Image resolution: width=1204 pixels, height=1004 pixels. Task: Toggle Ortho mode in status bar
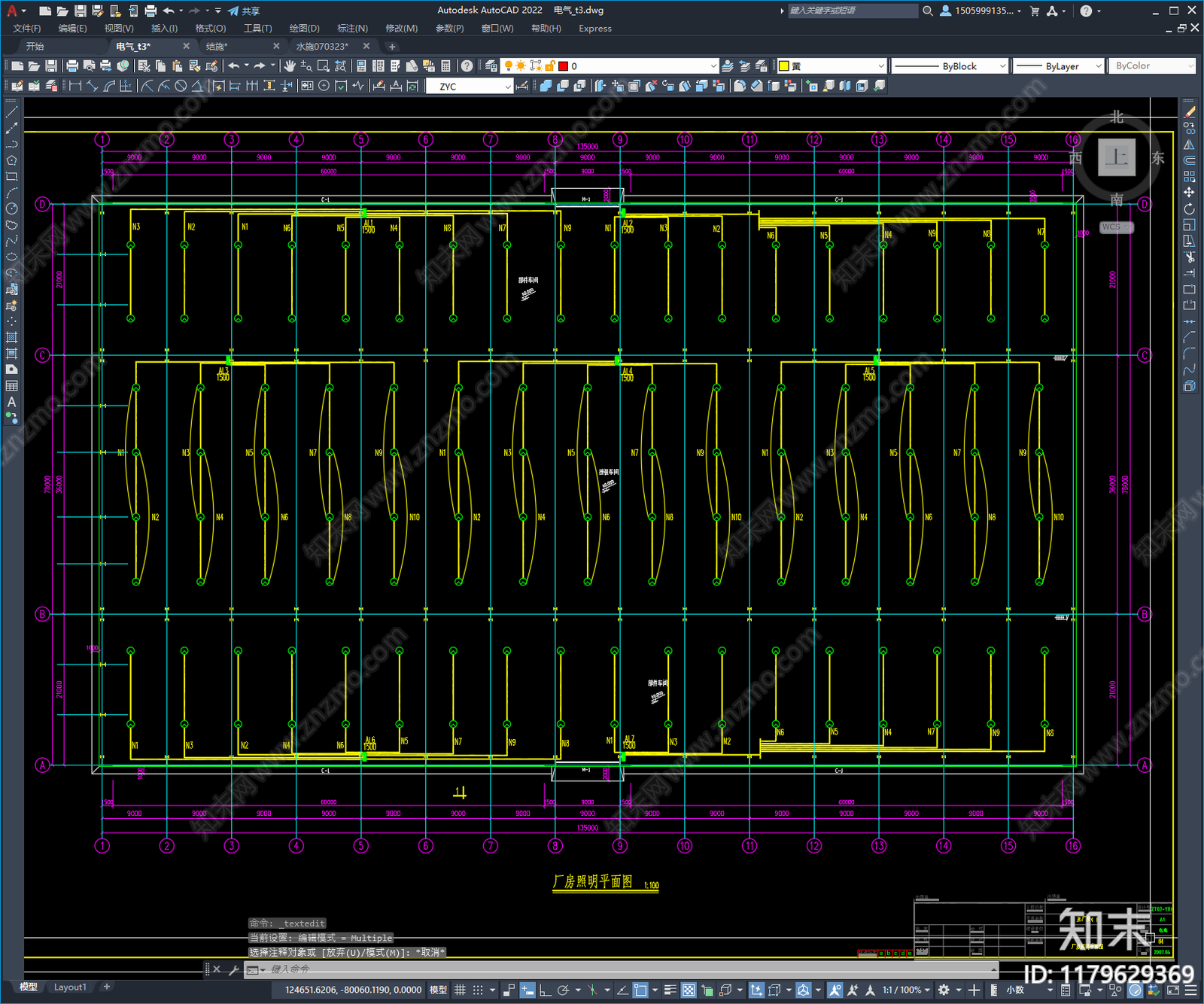(x=545, y=990)
